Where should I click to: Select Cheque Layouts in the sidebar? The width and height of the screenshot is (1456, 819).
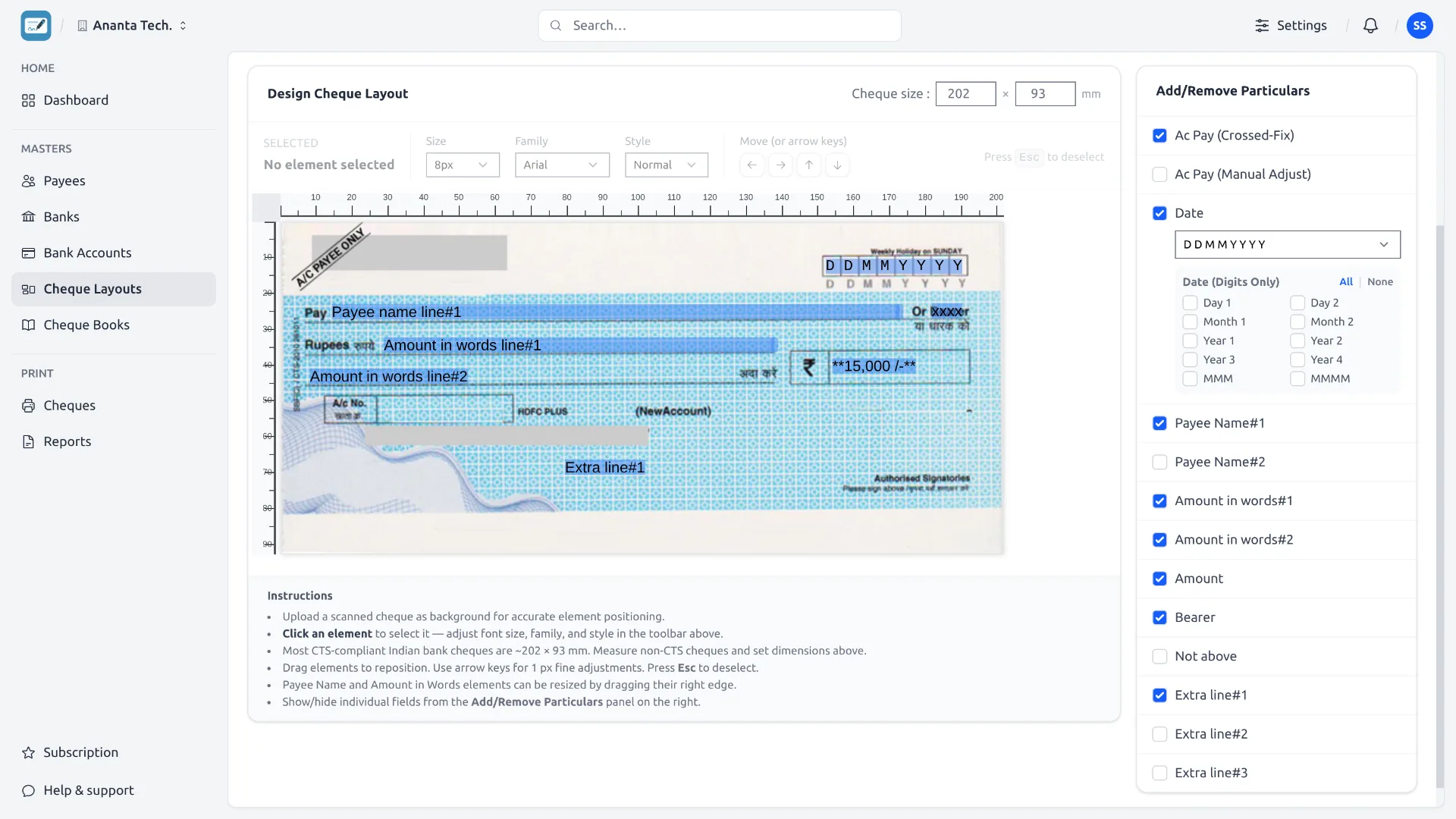pos(114,289)
